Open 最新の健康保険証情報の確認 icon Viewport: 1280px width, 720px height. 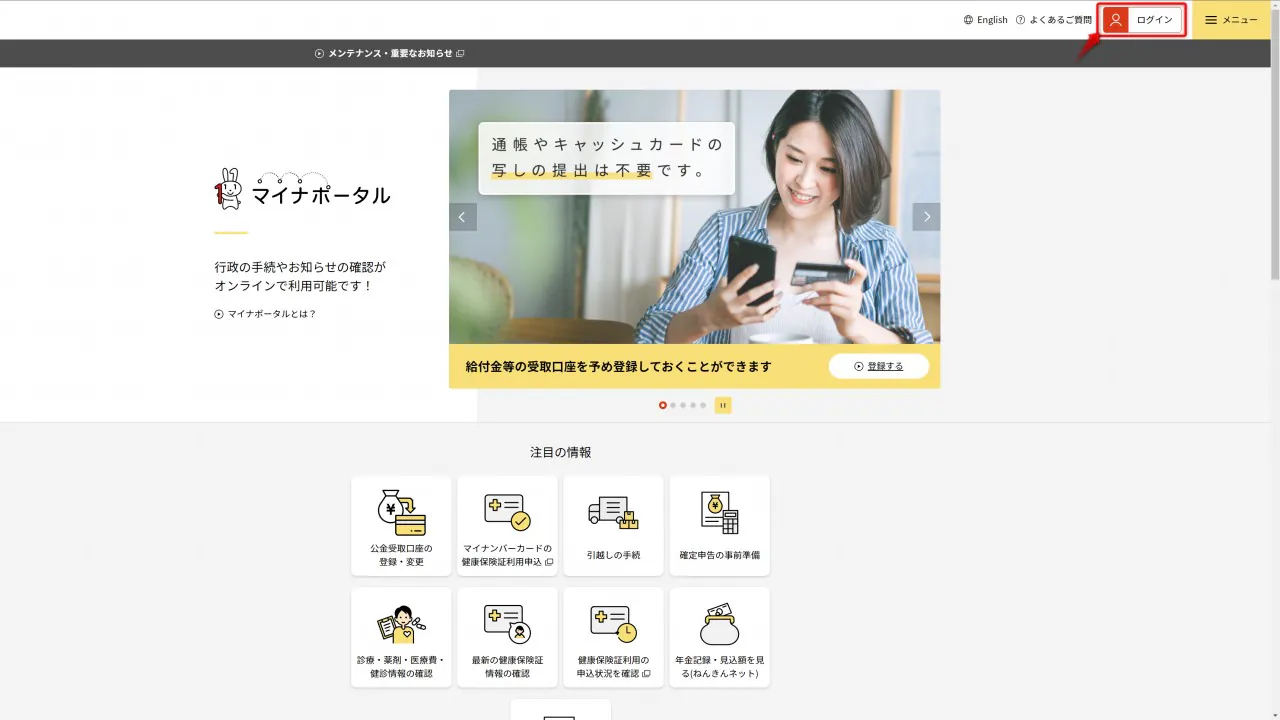coord(507,625)
